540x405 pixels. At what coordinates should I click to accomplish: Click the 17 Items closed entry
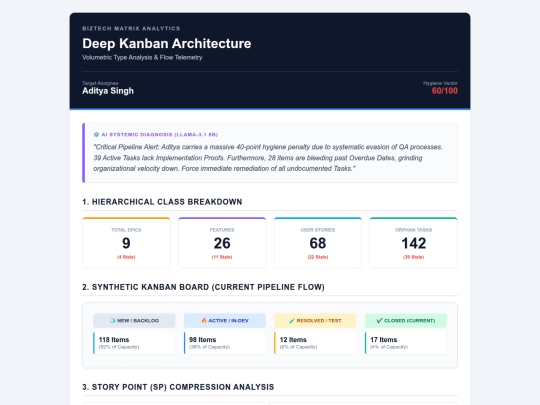[x=406, y=343]
